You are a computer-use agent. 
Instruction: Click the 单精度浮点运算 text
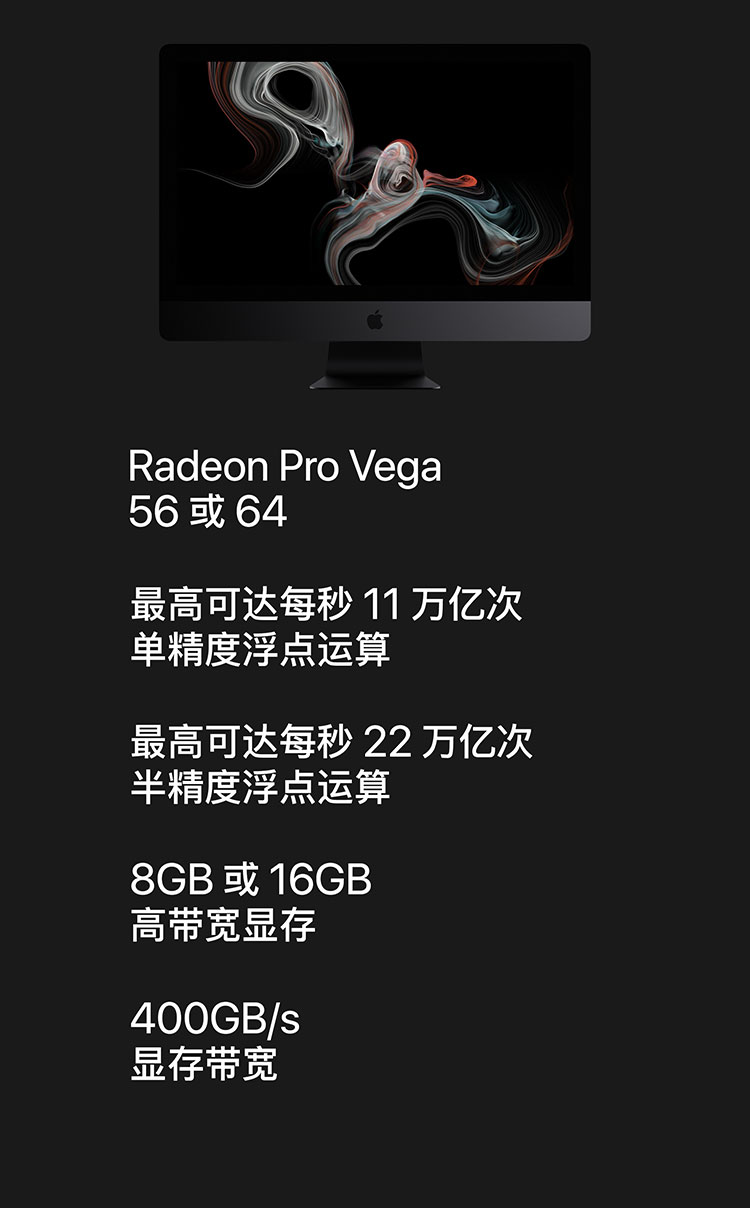260,650
